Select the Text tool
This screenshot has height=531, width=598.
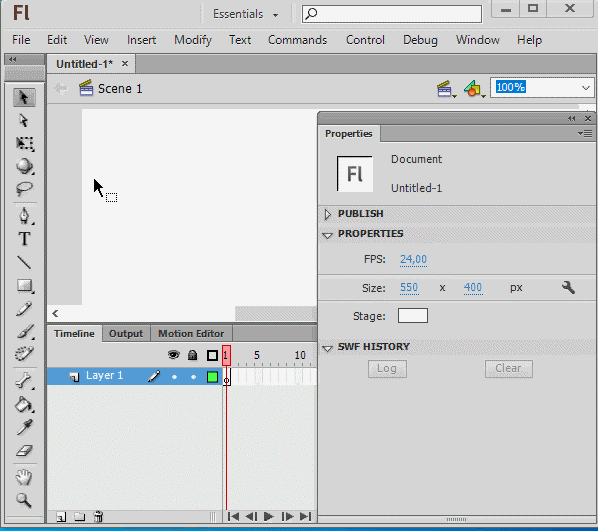coord(24,239)
